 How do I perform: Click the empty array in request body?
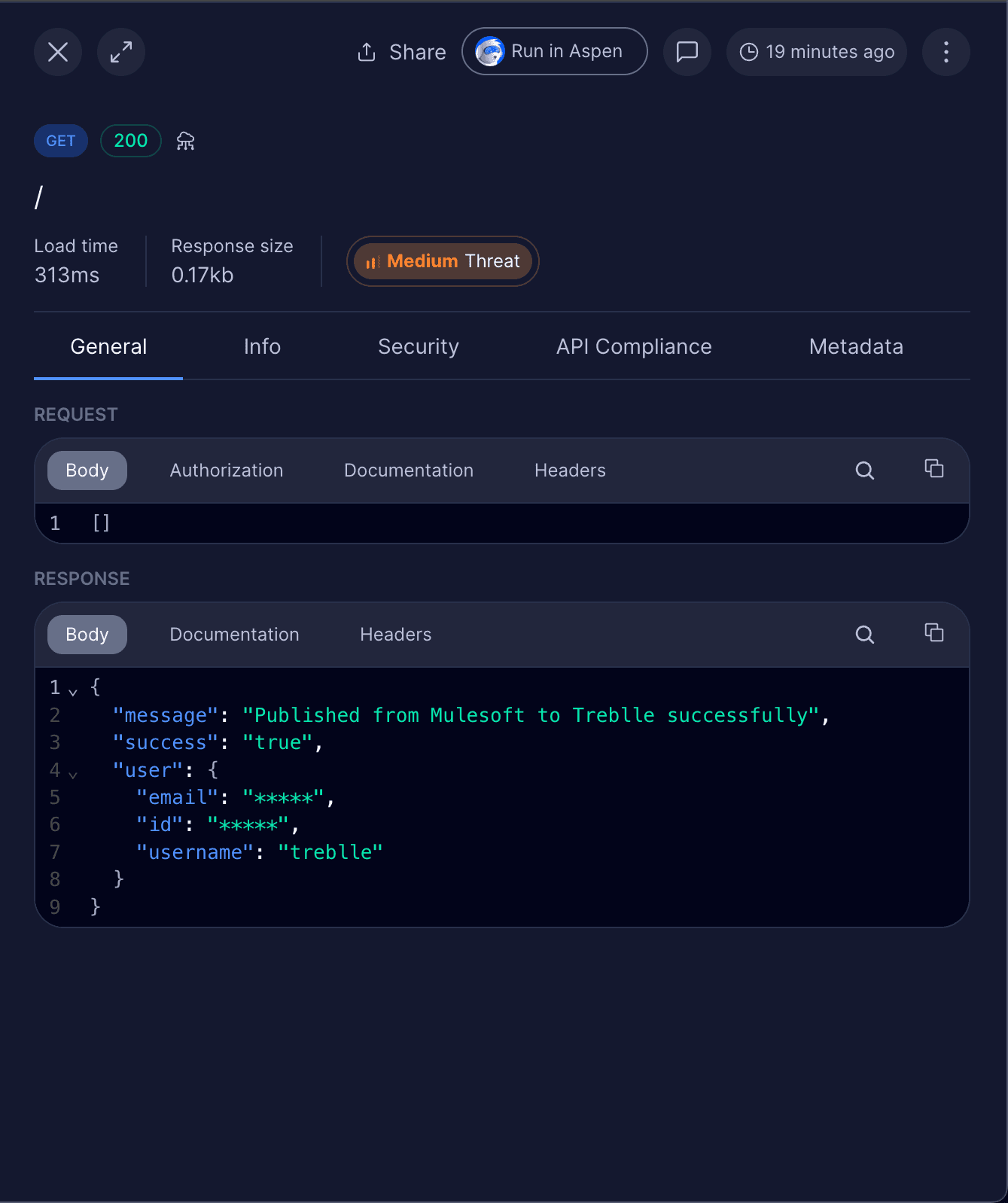pyautogui.click(x=102, y=522)
